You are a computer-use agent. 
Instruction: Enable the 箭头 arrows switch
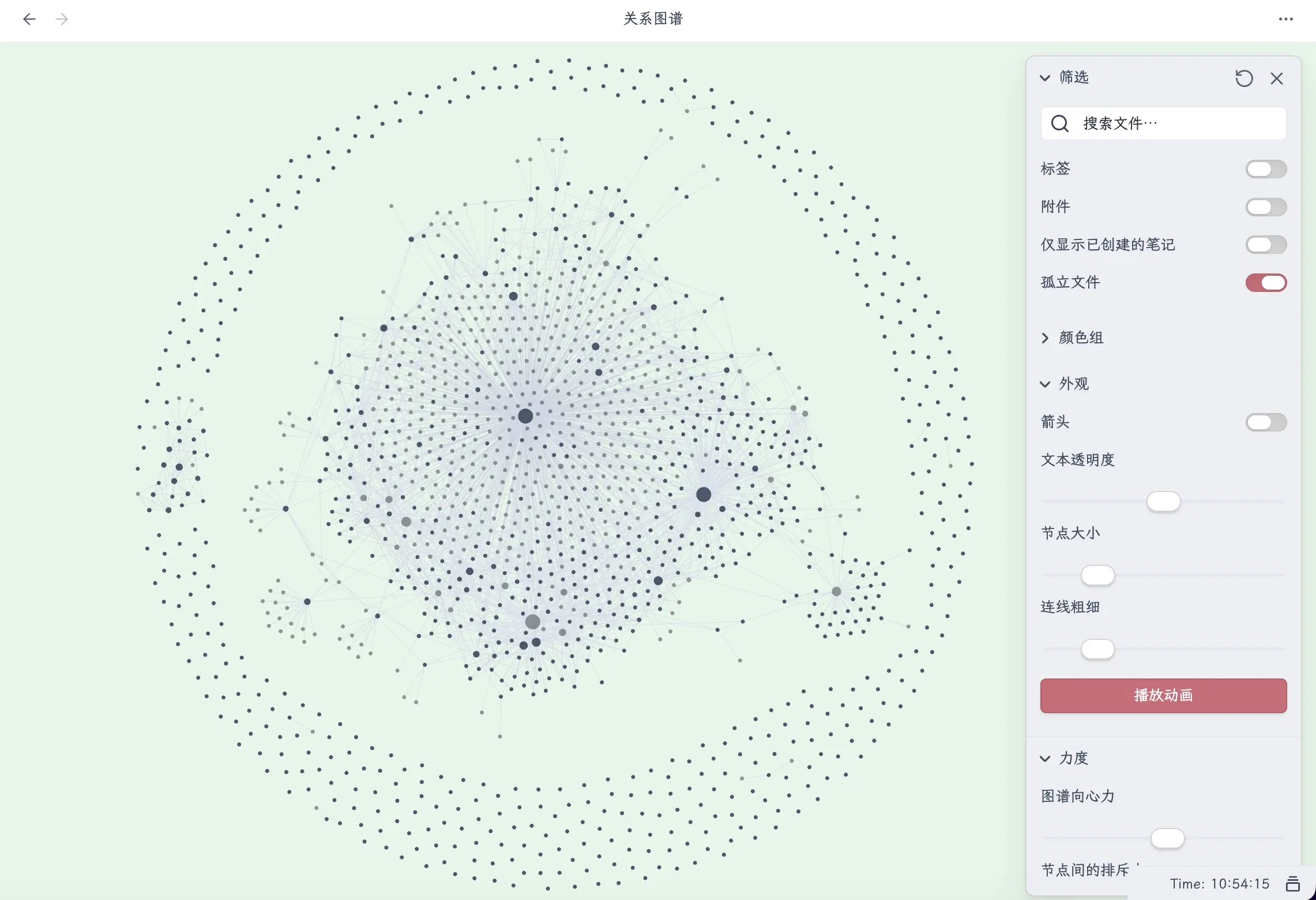tap(1265, 422)
